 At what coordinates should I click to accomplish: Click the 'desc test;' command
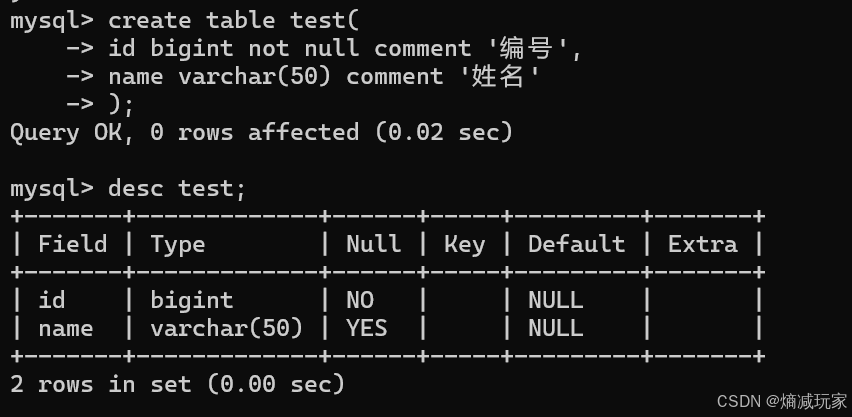click(x=177, y=189)
